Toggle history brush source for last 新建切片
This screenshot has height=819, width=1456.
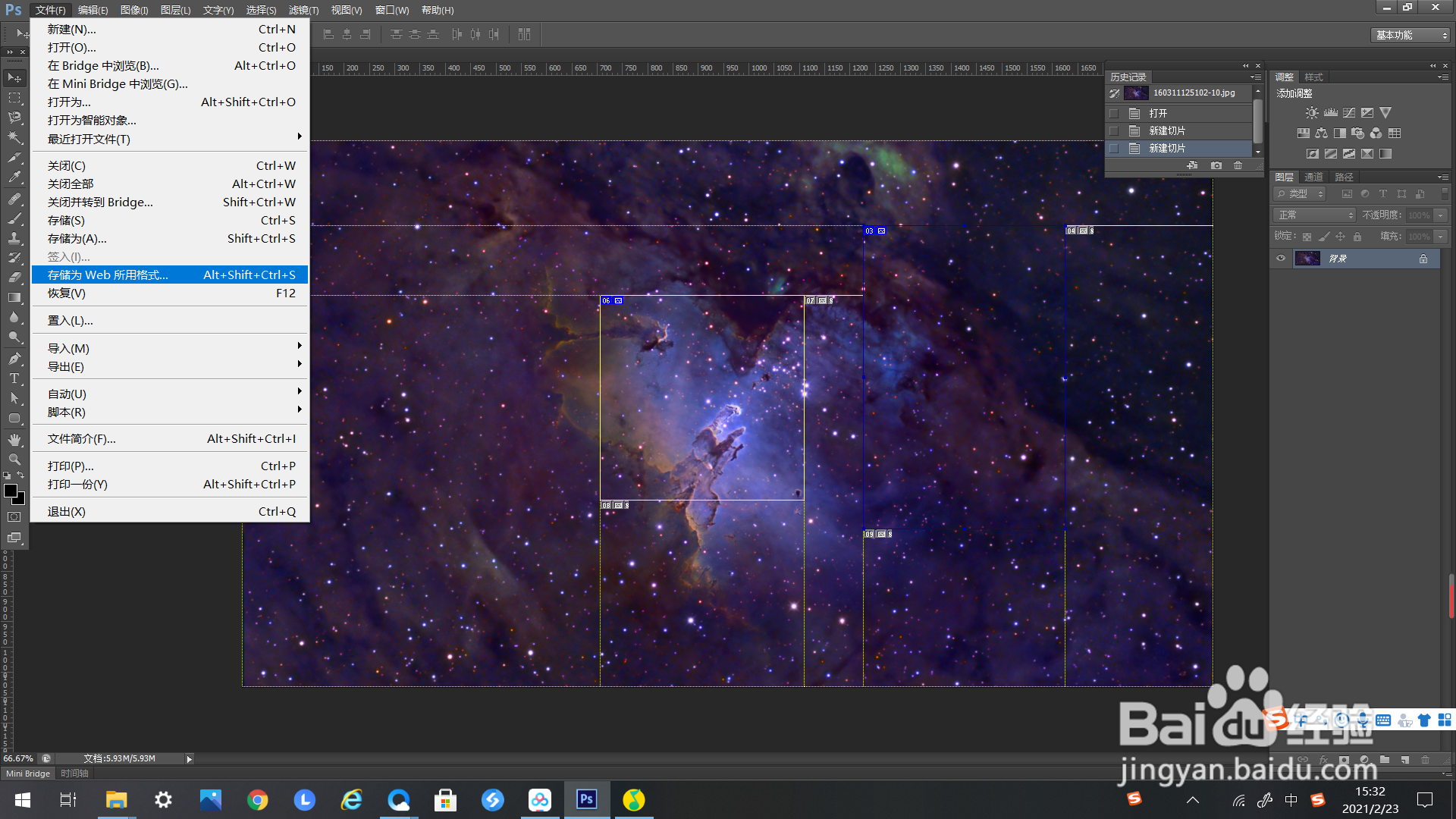click(1114, 149)
